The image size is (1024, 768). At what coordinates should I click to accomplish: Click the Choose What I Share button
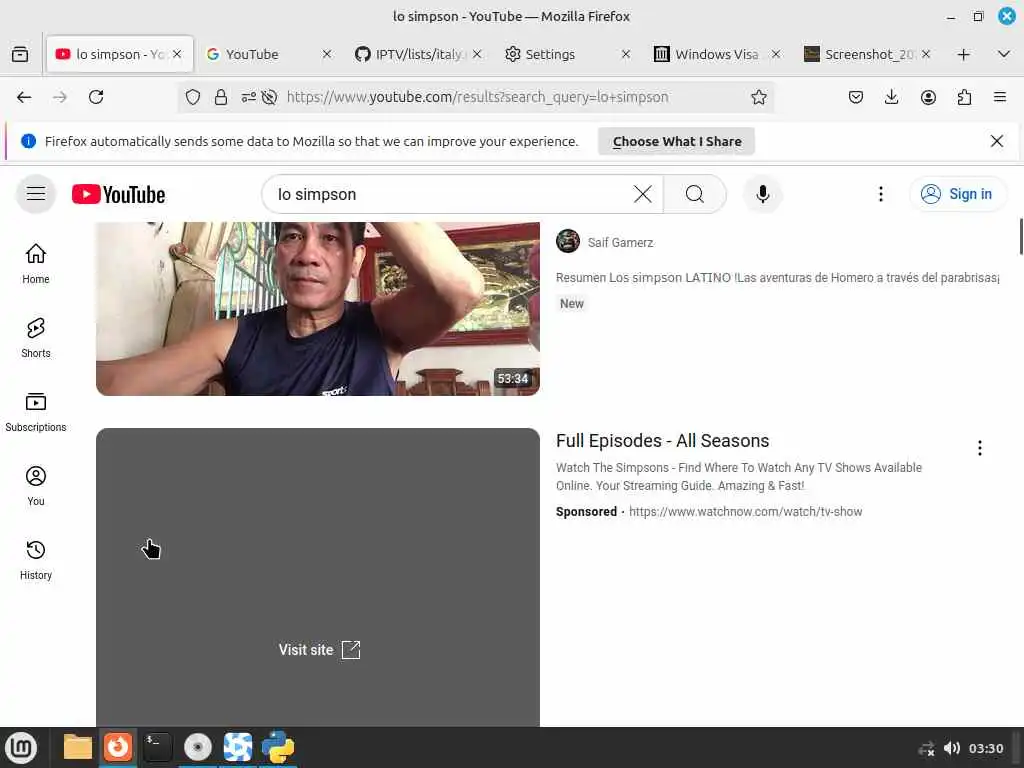(677, 141)
